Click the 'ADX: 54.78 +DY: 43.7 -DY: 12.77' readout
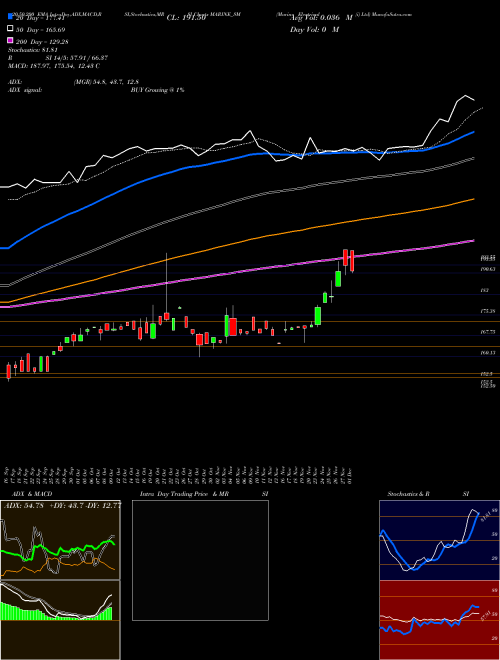Image resolution: width=500 pixels, height=660 pixels. [x=62, y=506]
